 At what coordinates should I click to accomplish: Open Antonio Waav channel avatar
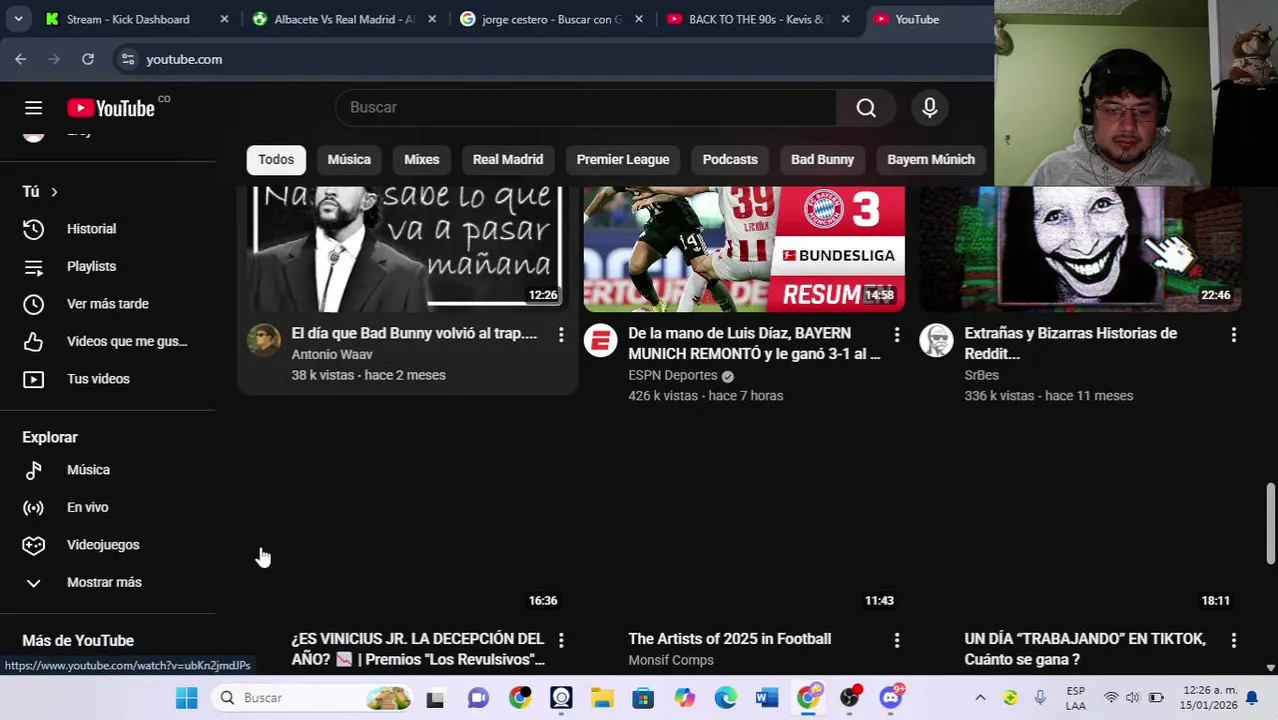264,340
